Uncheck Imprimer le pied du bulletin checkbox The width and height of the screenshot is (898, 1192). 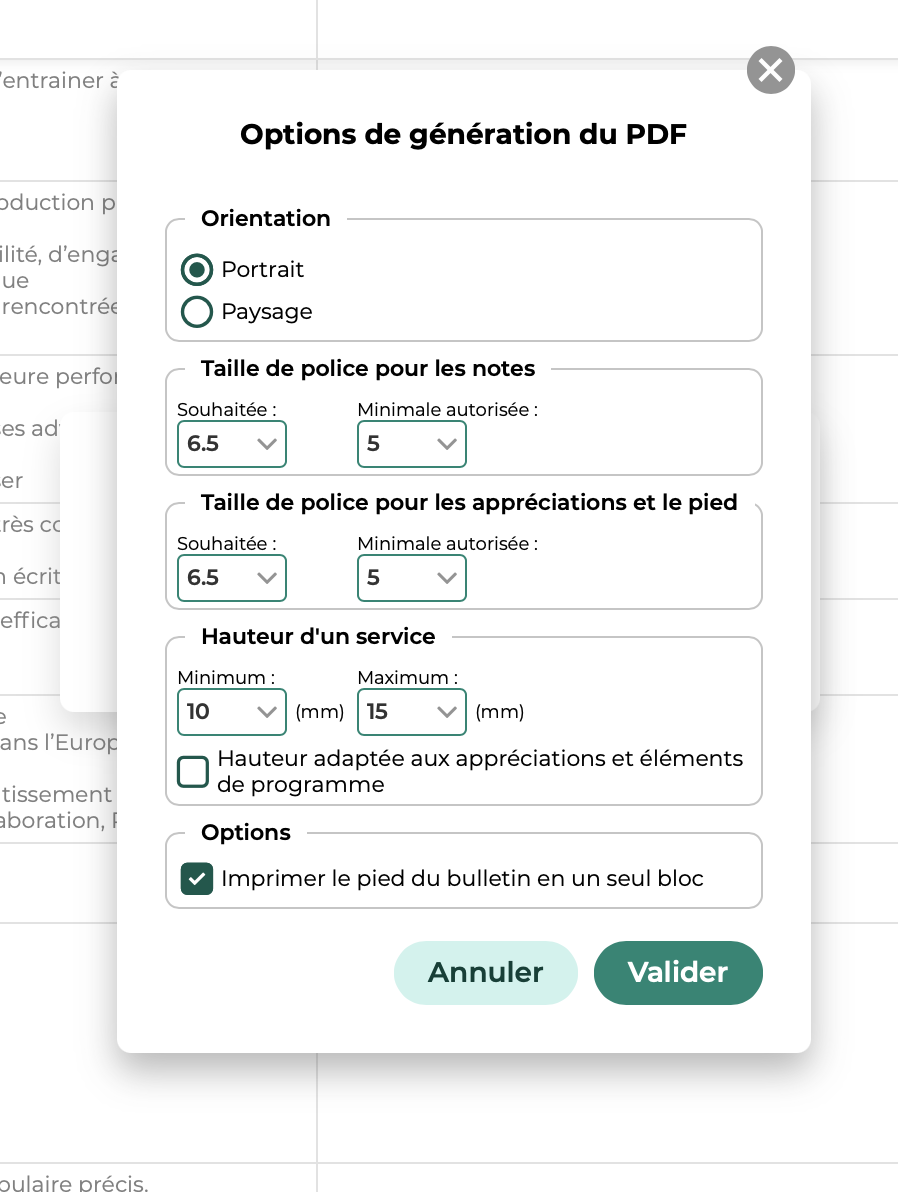point(197,879)
